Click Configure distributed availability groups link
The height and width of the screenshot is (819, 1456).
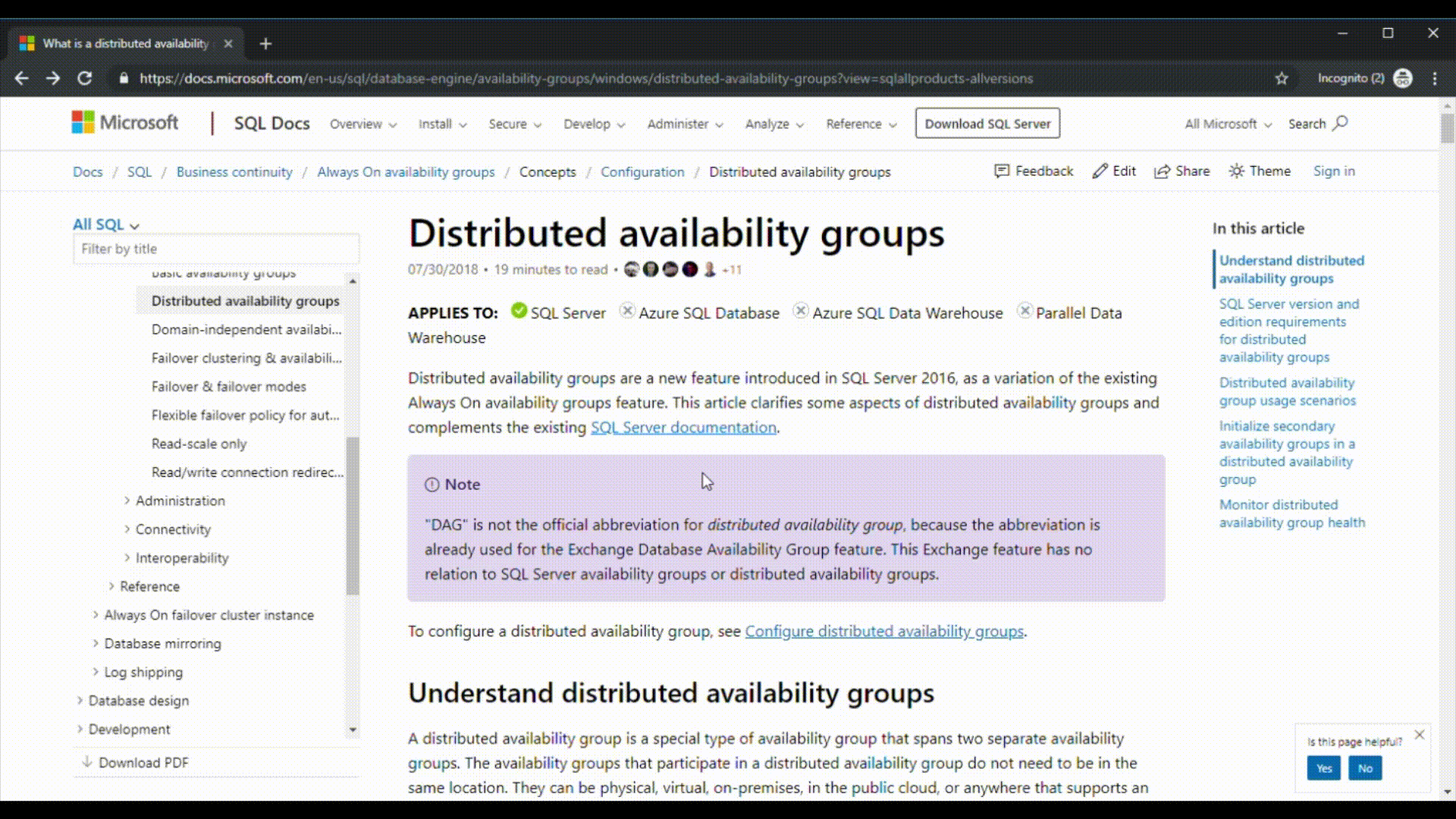point(884,630)
